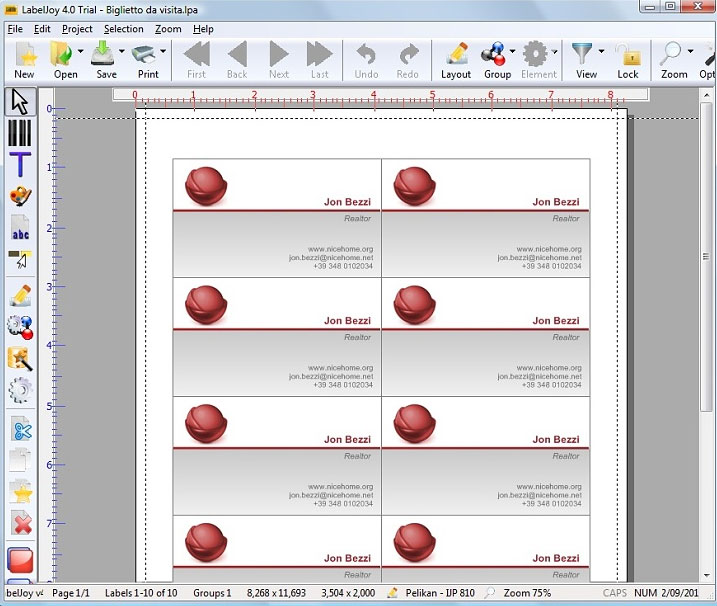Click the Cut scissors icon

(20, 429)
